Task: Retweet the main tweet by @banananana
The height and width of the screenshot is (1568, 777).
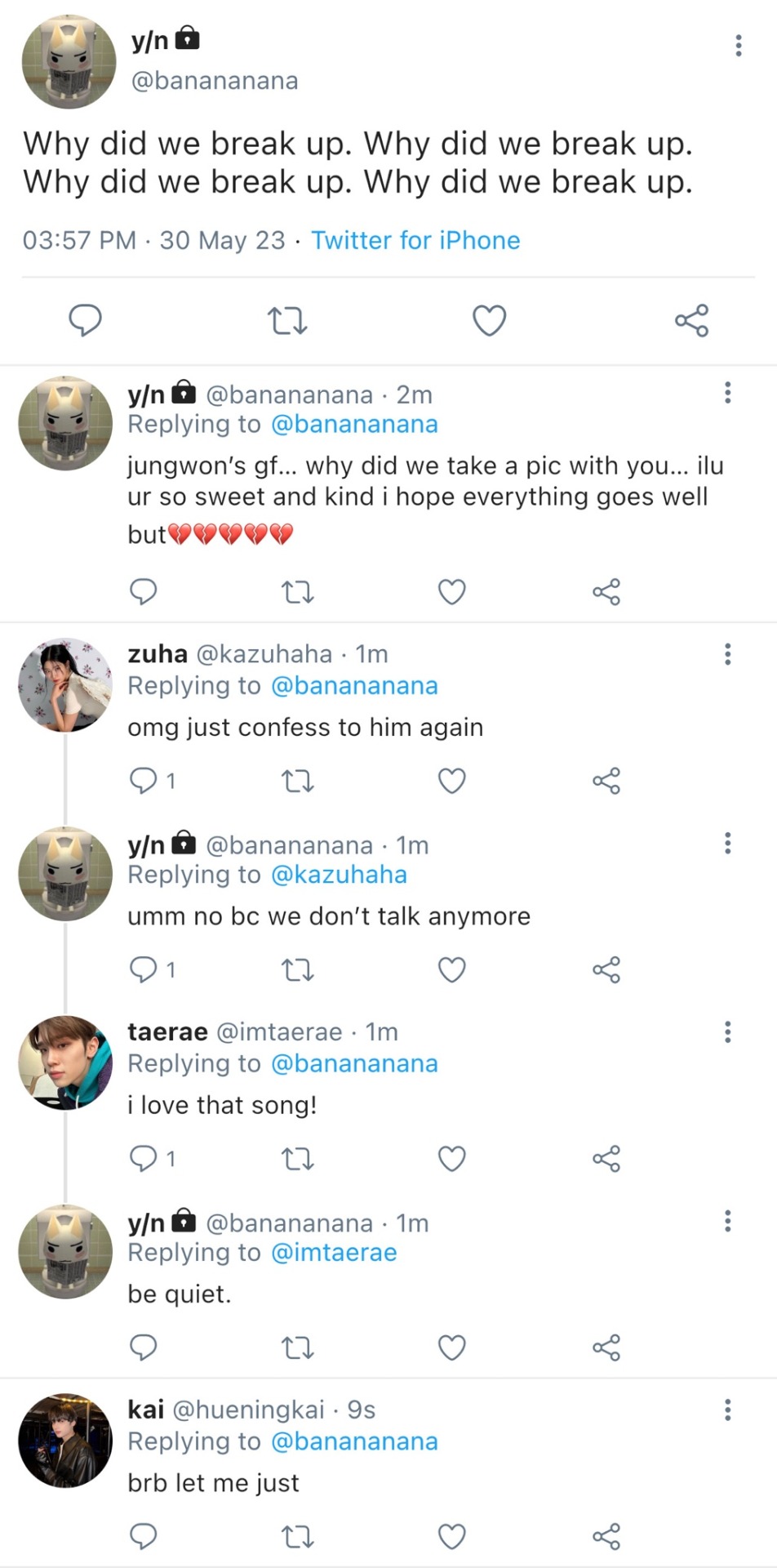Action: coord(287,320)
